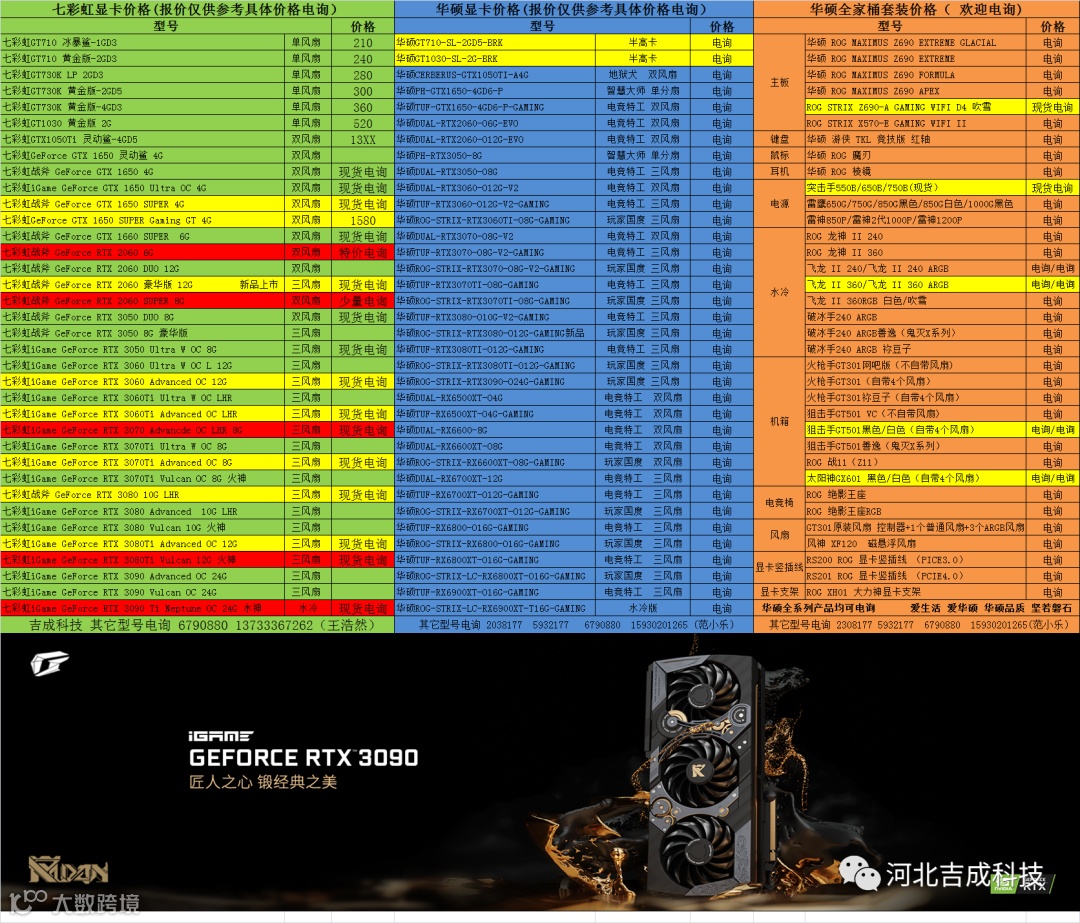
Task: Click the 水冷版 cell in the RX6900XT row
Action: pyautogui.click(x=643, y=608)
